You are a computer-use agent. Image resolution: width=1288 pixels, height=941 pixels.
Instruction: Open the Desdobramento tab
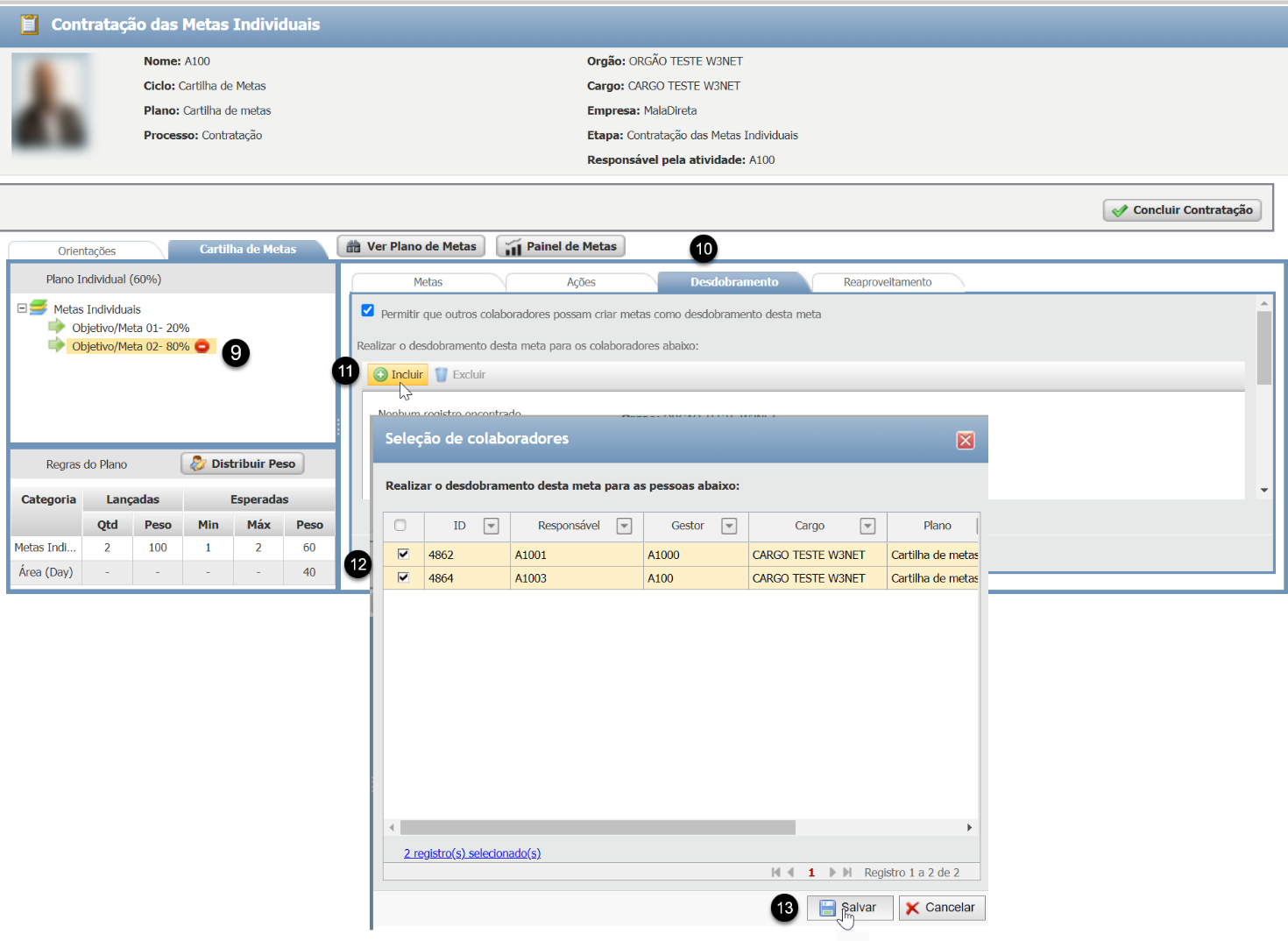click(734, 282)
